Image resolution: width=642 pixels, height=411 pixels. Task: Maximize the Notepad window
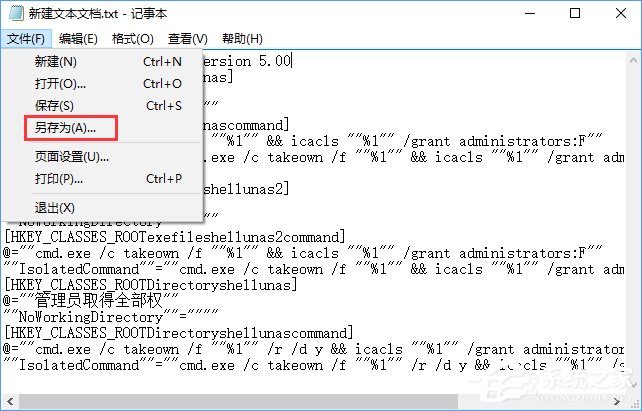click(x=575, y=14)
